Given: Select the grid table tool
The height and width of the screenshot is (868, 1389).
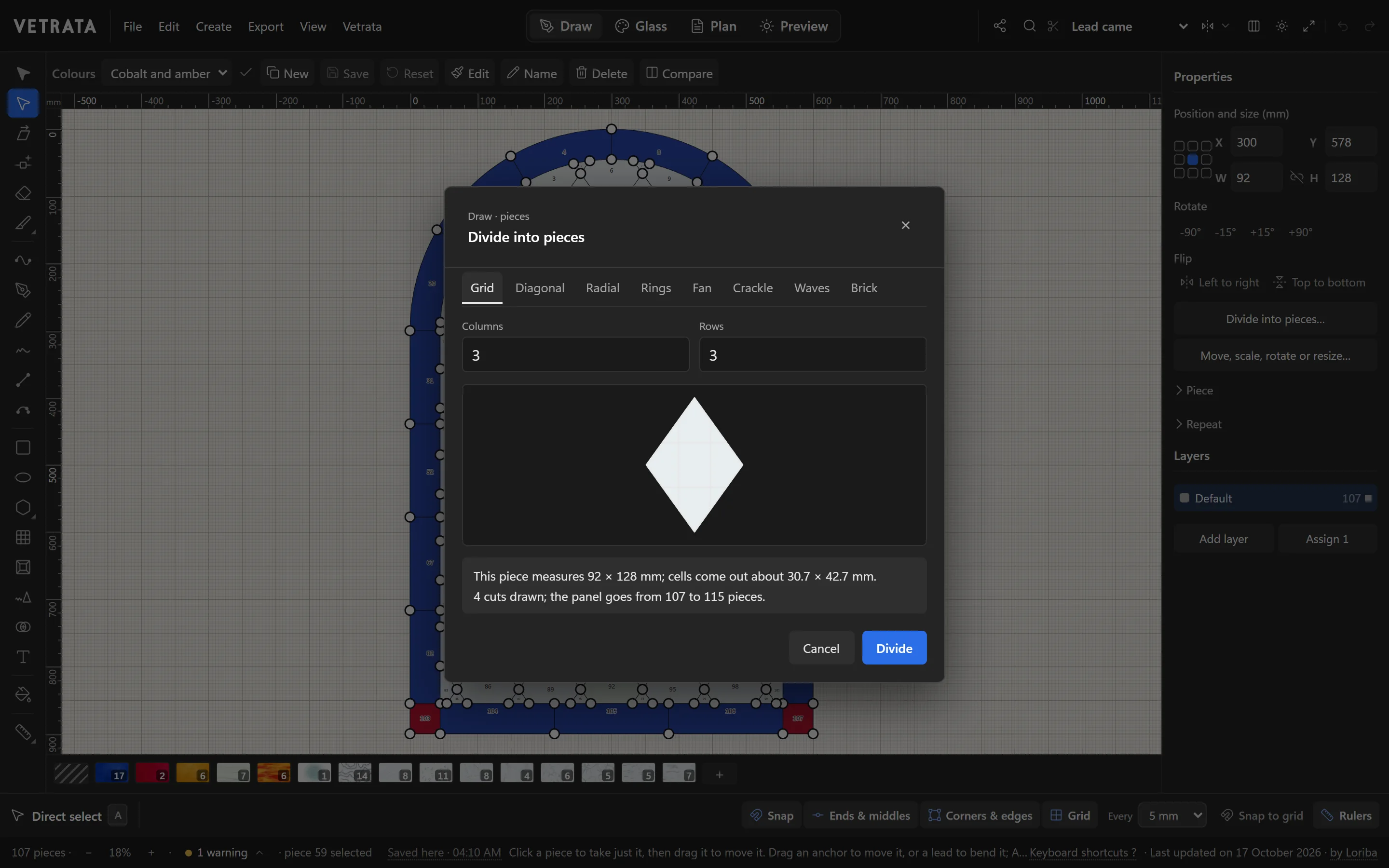Looking at the screenshot, I should [23, 537].
